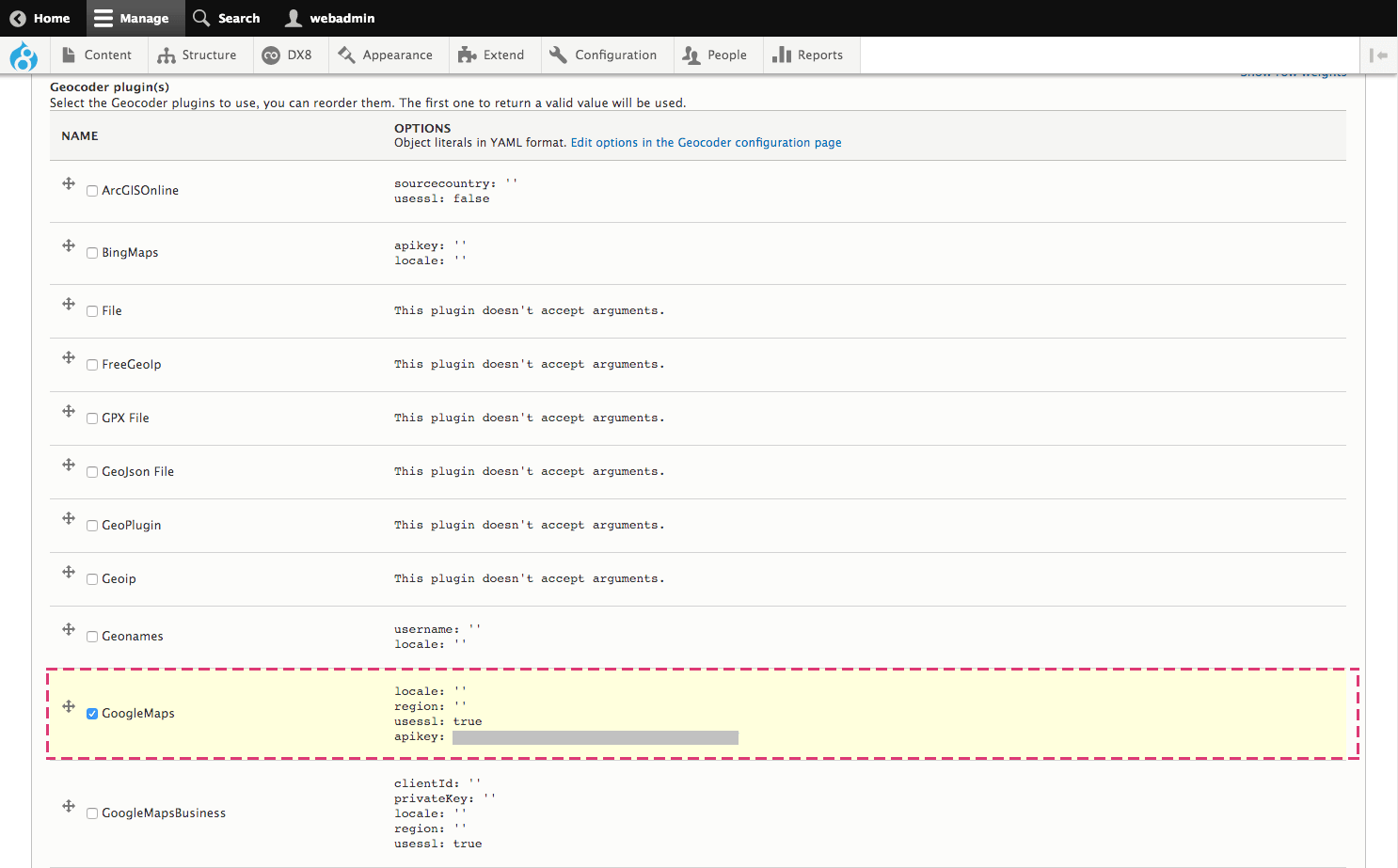Open the Content admin menu
Image resolution: width=1398 pixels, height=868 pixels.
click(x=97, y=55)
